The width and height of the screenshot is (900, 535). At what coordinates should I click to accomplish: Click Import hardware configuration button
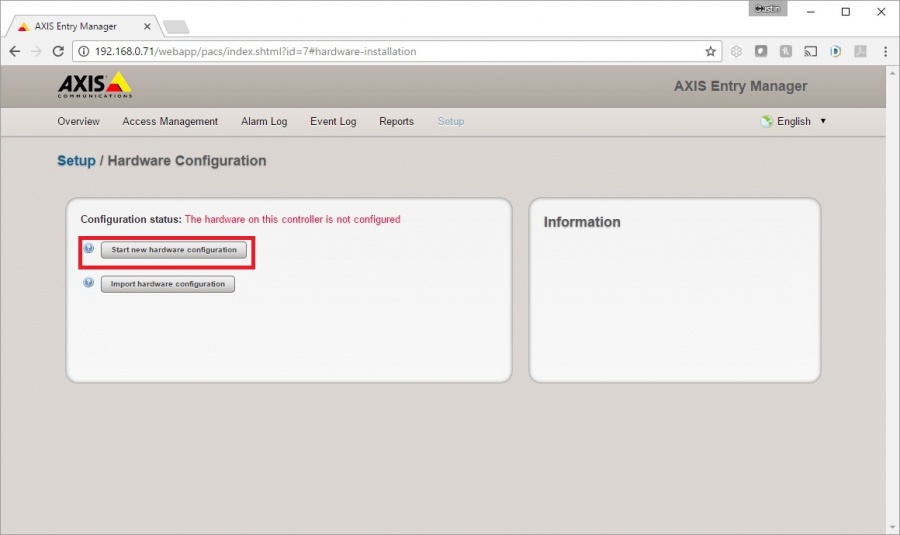click(x=168, y=284)
